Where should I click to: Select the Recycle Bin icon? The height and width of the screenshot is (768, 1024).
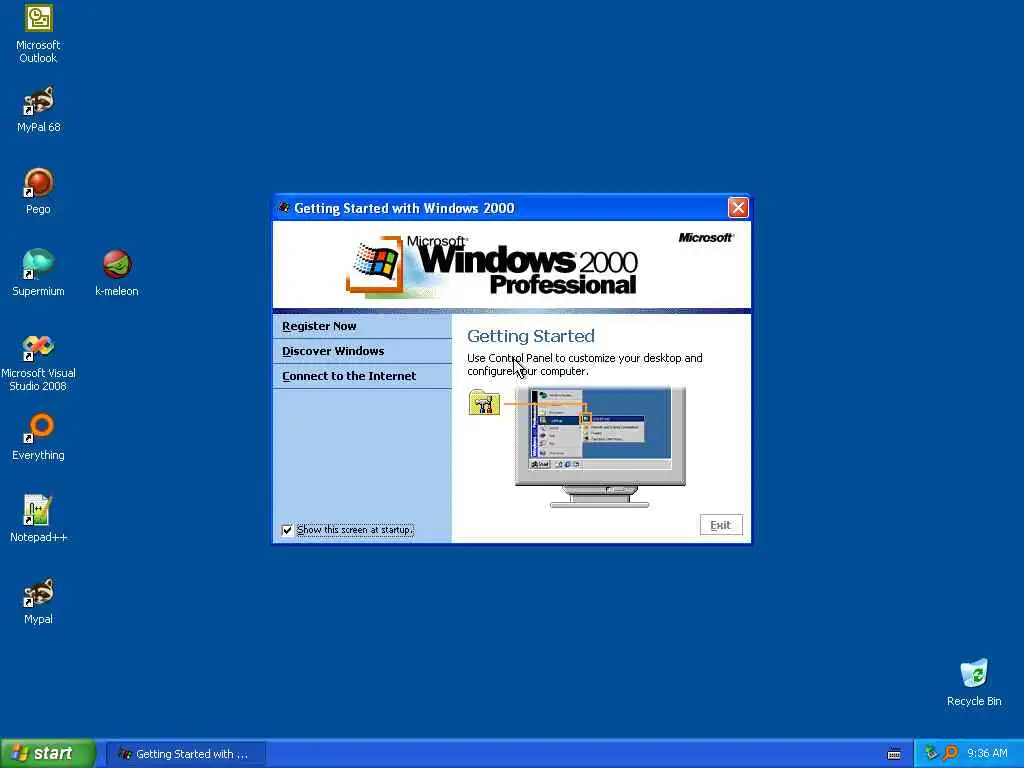(x=974, y=682)
